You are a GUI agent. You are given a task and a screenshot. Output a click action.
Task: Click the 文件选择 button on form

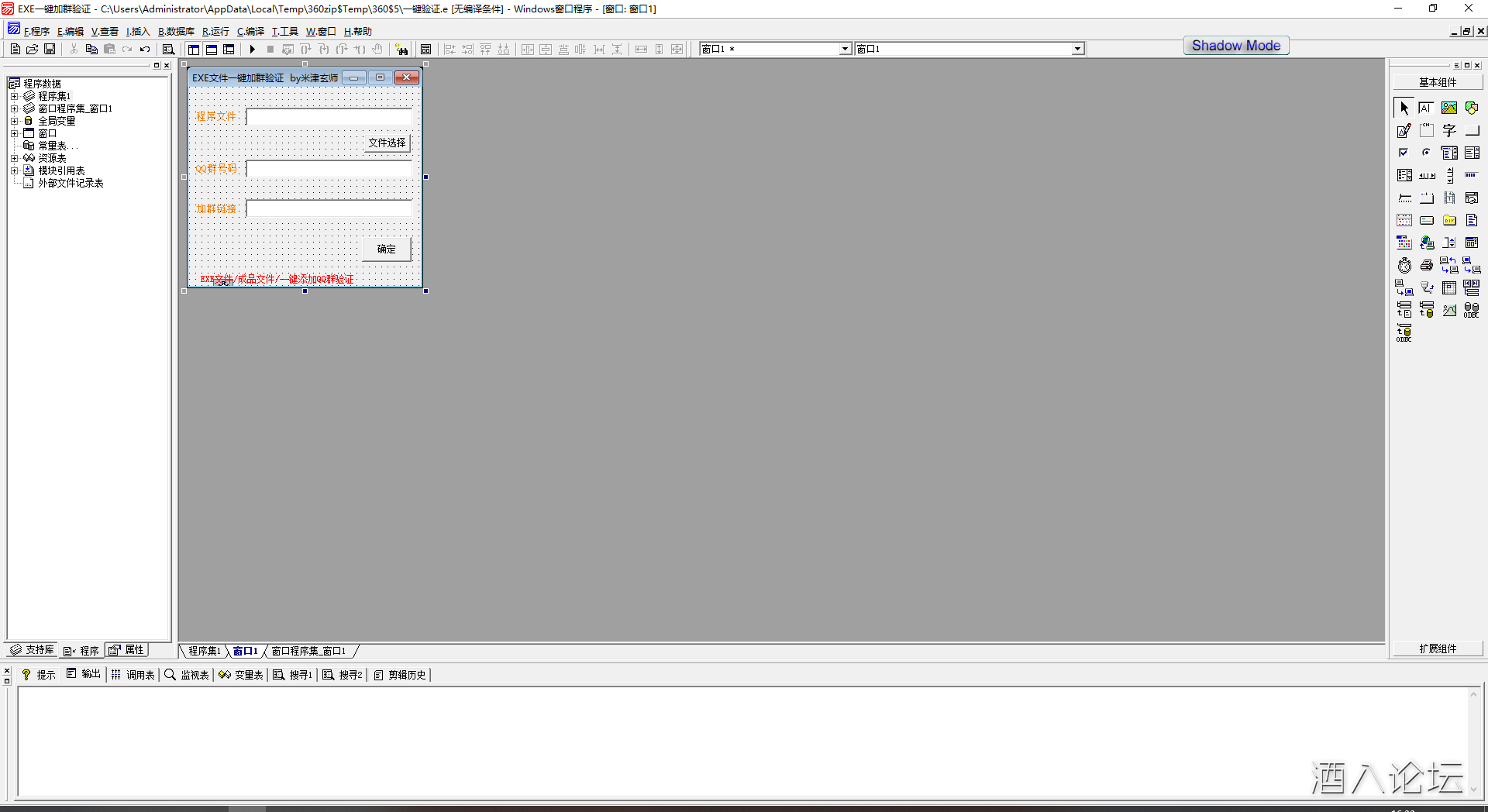(x=387, y=143)
